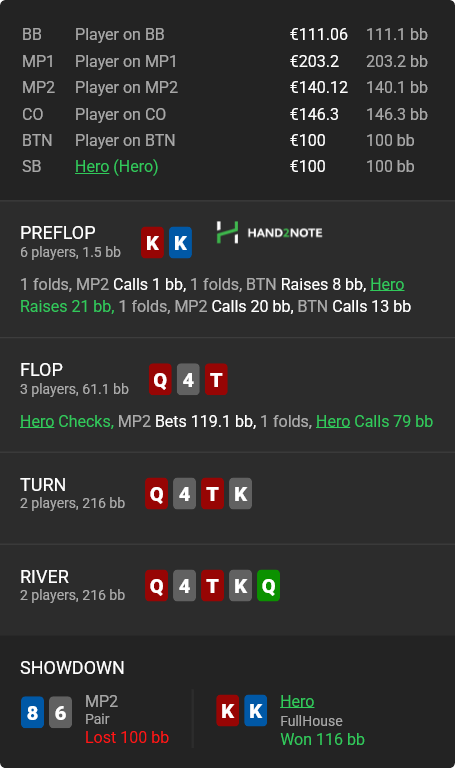The width and height of the screenshot is (455, 768).
Task: Click the Hand2Note logo icon
Action: click(227, 232)
